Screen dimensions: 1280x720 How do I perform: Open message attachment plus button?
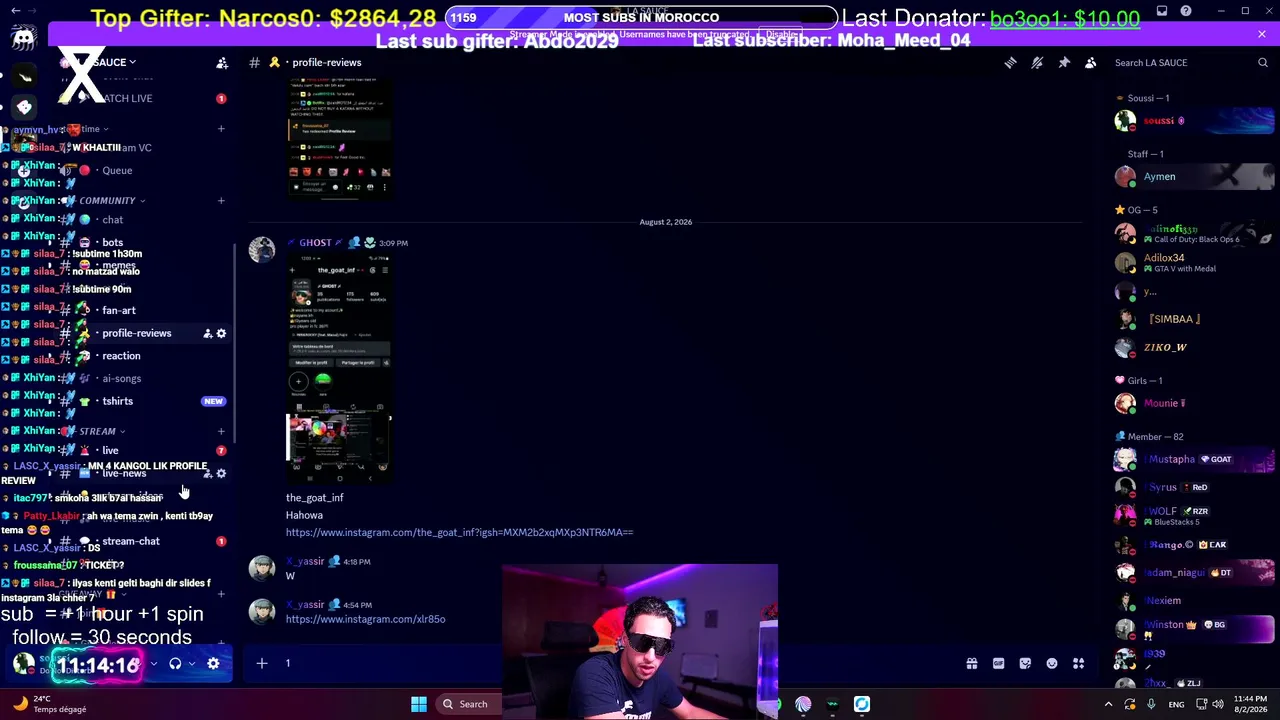(262, 663)
